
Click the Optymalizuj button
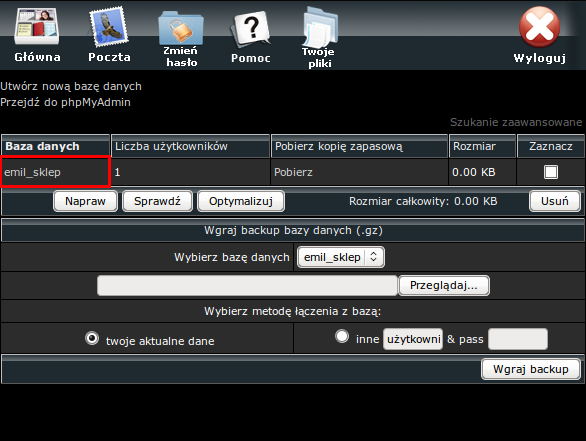[x=241, y=201]
